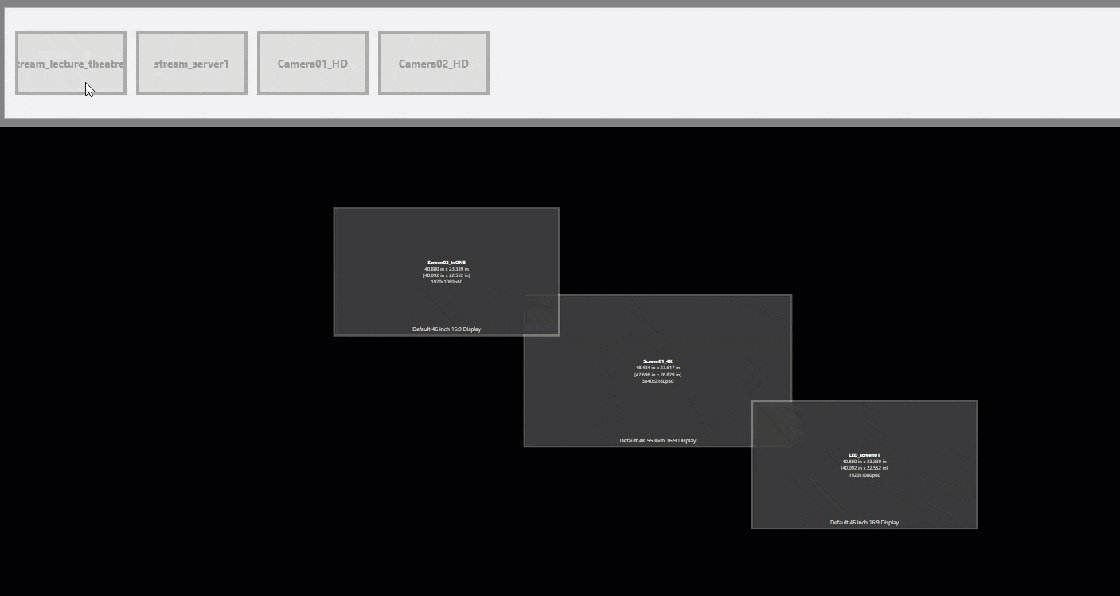Choose the Camera02_HD source tile
Image resolution: width=1120 pixels, height=596 pixels.
click(434, 63)
